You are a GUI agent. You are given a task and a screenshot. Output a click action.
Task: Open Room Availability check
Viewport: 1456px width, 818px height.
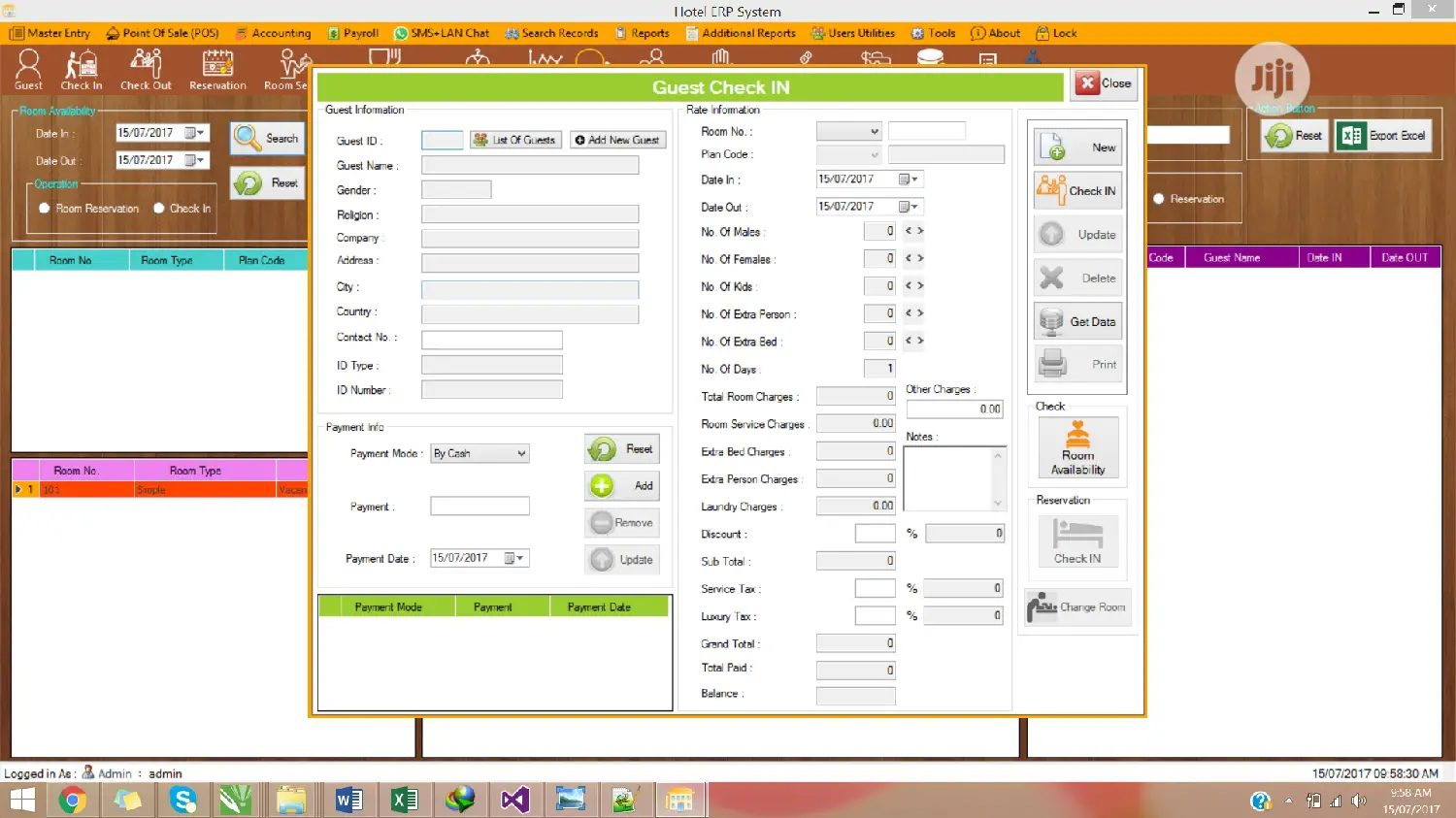click(1077, 447)
